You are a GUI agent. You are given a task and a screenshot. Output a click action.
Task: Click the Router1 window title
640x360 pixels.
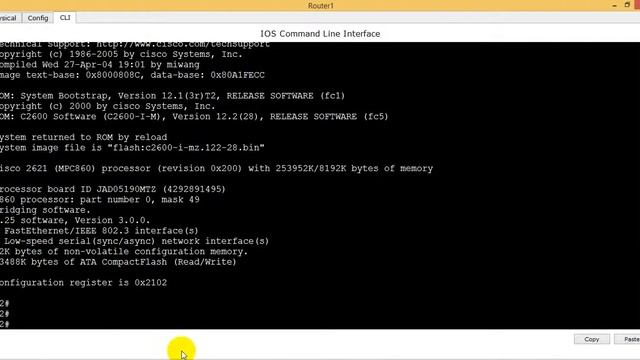tap(320, 6)
